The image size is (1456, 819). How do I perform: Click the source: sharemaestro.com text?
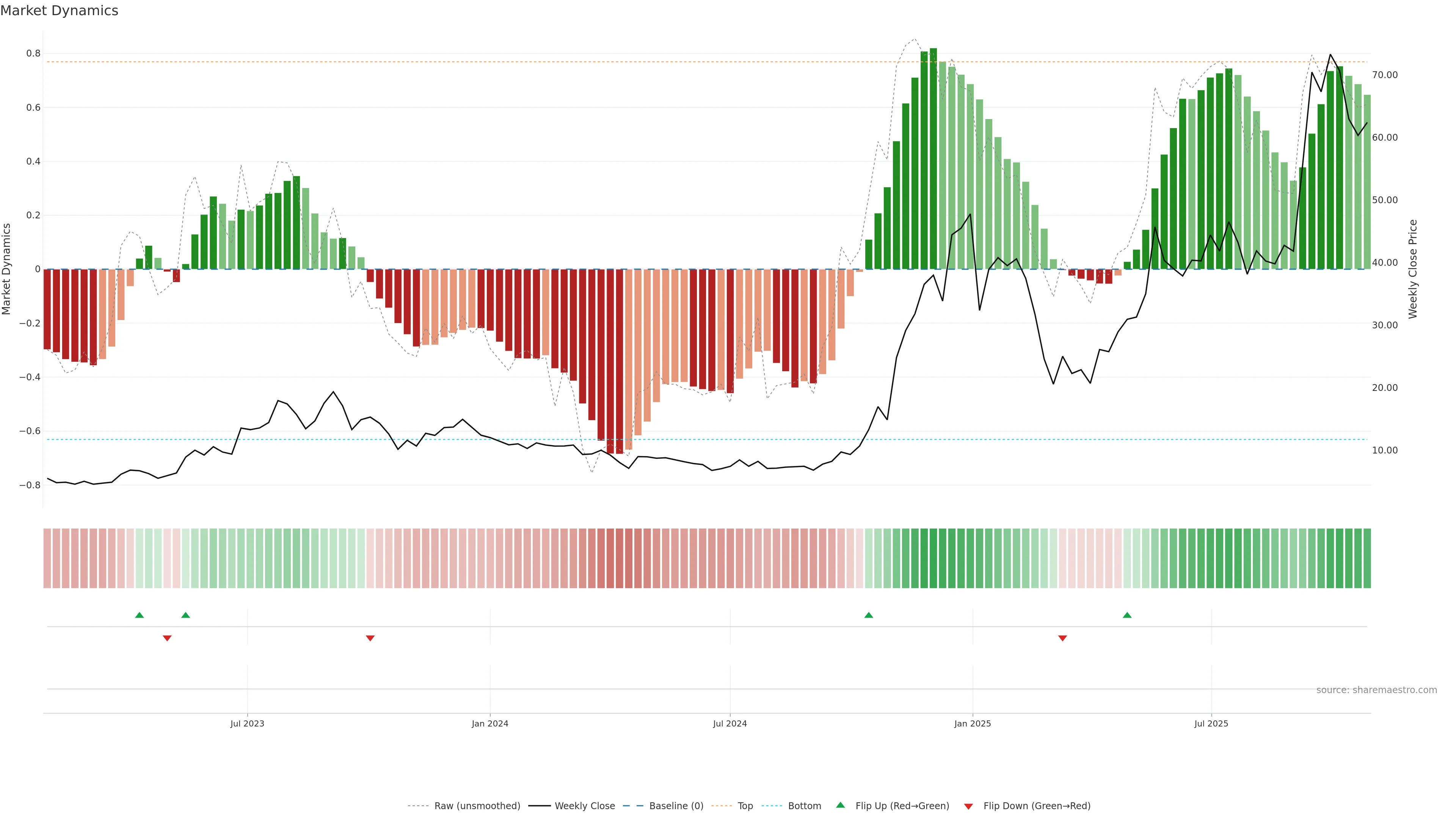(1376, 690)
